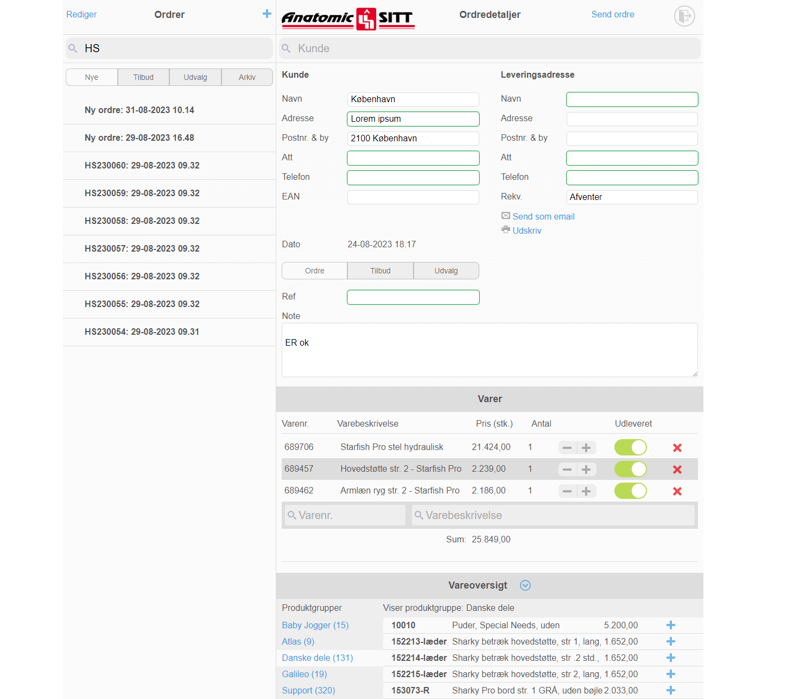800x699 pixels.
Task: Open Support (320) product group
Action: [309, 690]
